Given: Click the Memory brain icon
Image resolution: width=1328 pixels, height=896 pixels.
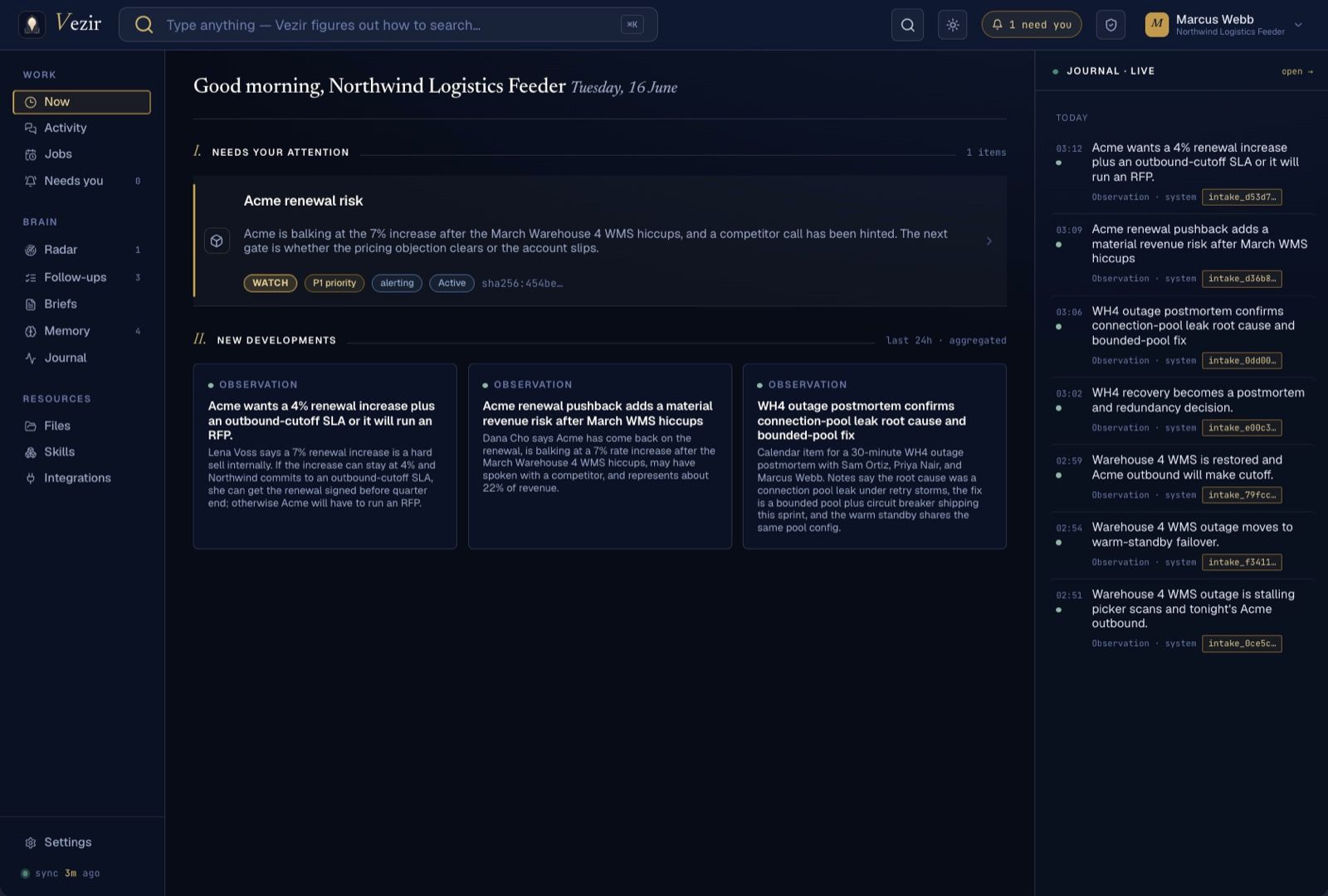Looking at the screenshot, I should [x=31, y=331].
